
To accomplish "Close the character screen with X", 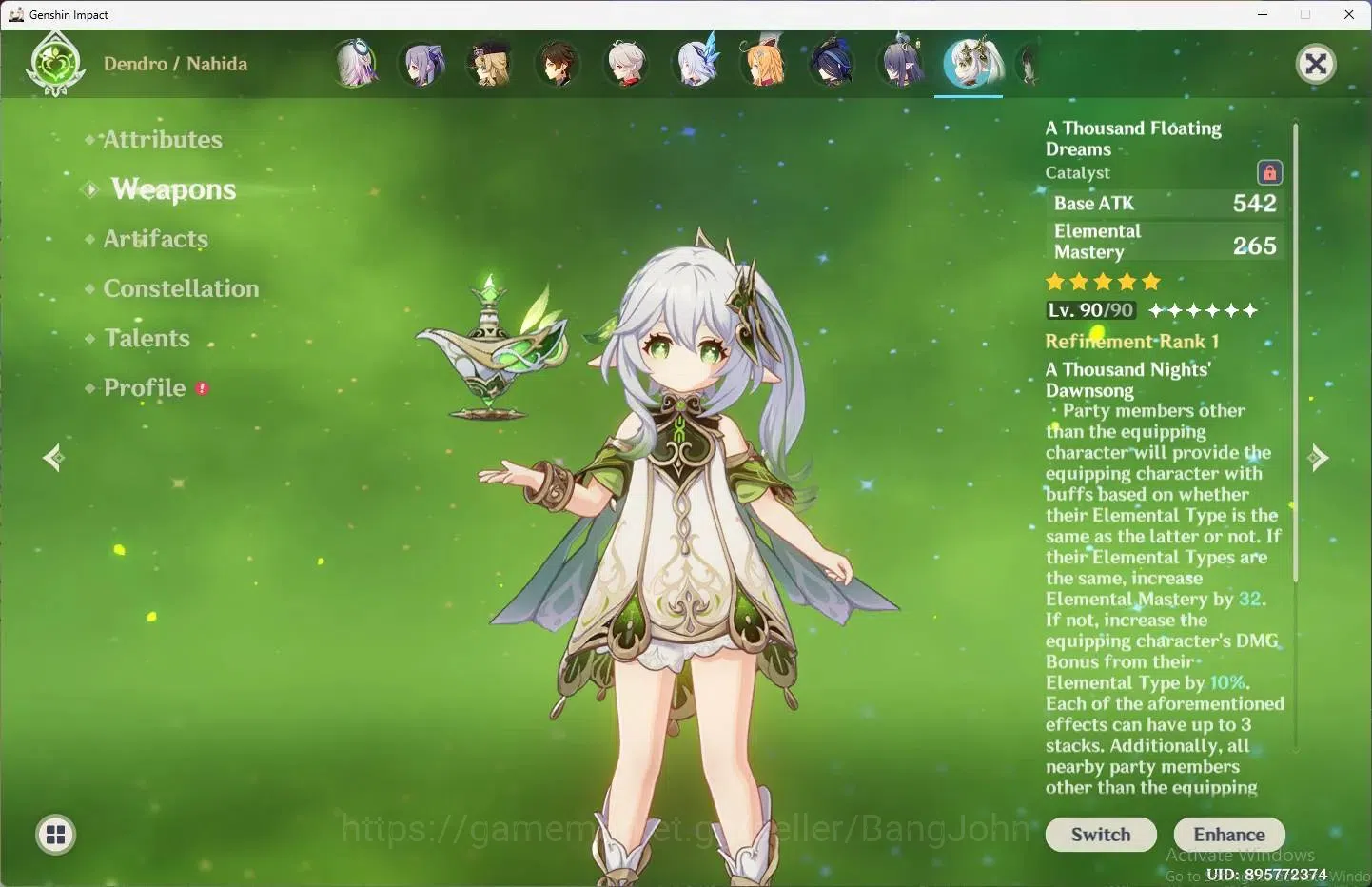I will pos(1316,64).
